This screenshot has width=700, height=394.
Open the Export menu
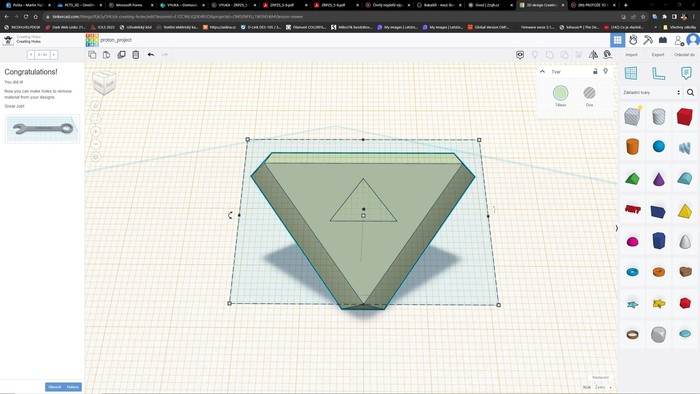pos(658,54)
